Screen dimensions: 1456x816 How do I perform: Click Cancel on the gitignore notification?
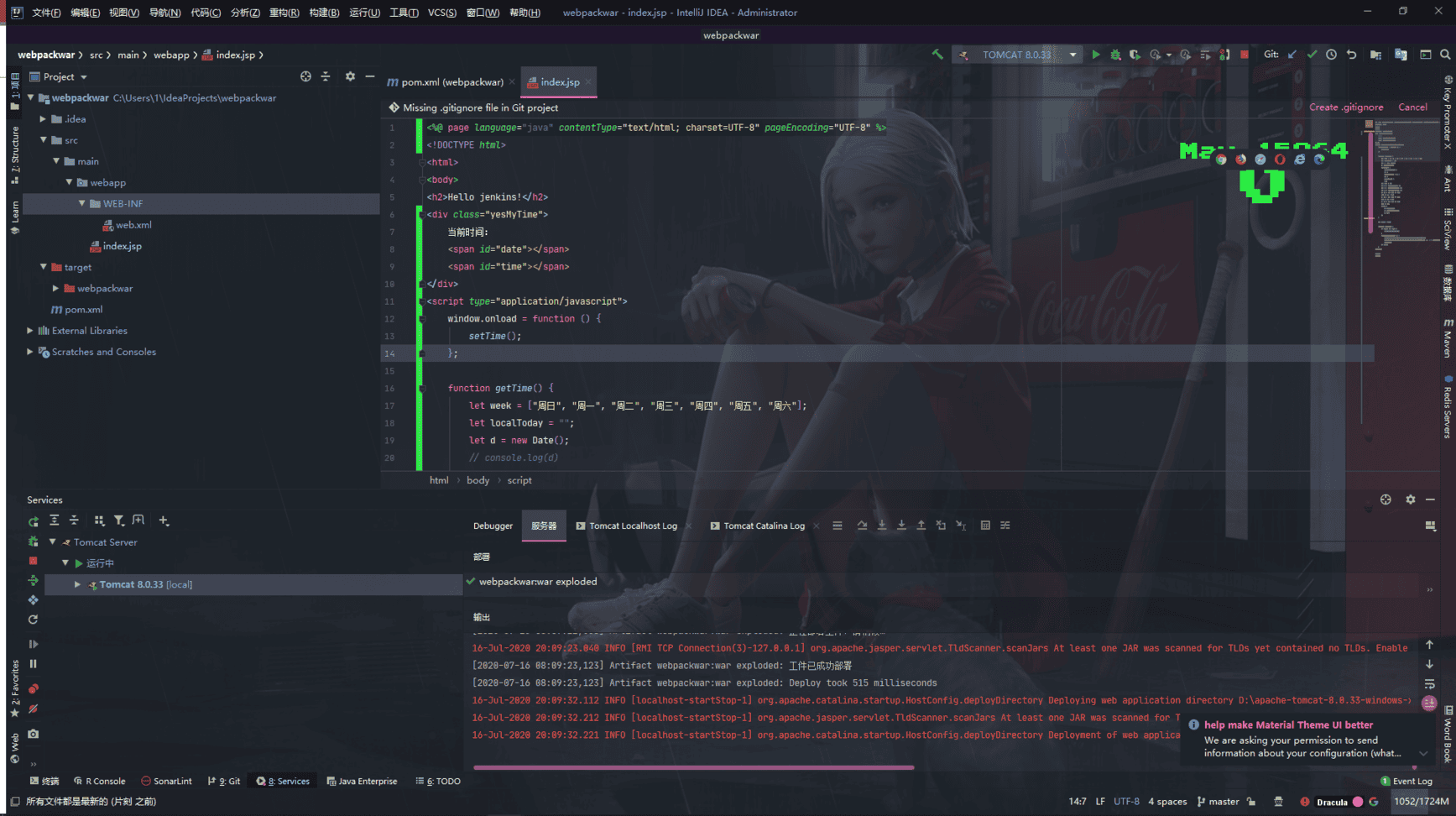tap(1412, 107)
